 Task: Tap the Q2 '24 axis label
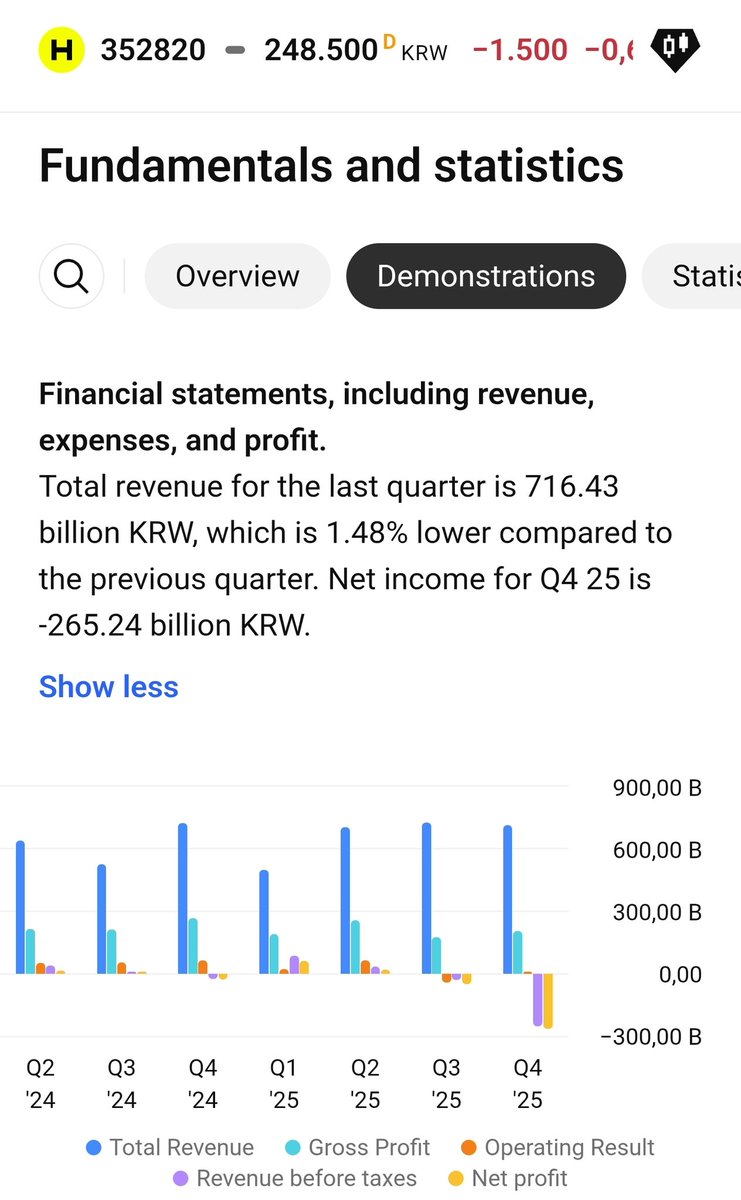[41, 1084]
